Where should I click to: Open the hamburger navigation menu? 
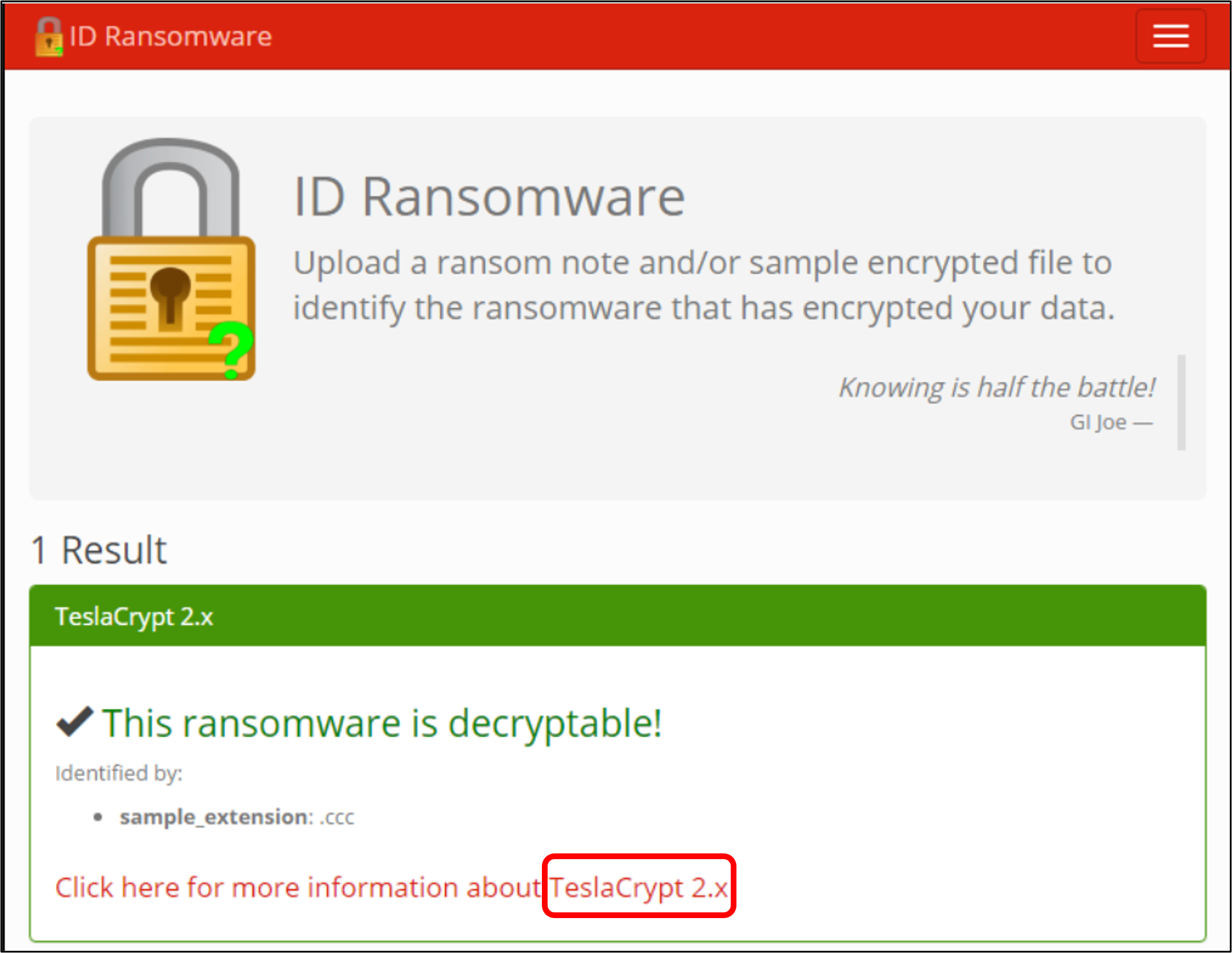pyautogui.click(x=1170, y=36)
